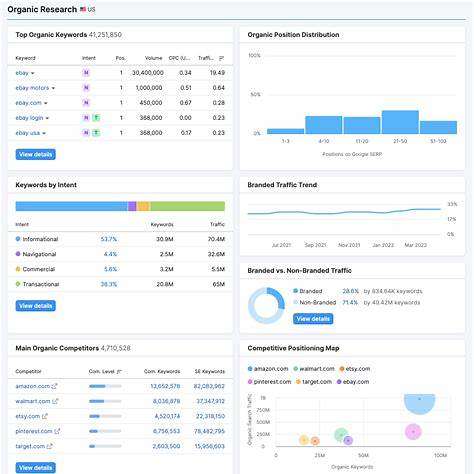Click the Branded vs Non-Branded donut chart
The height and width of the screenshot is (474, 474).
tap(266, 306)
